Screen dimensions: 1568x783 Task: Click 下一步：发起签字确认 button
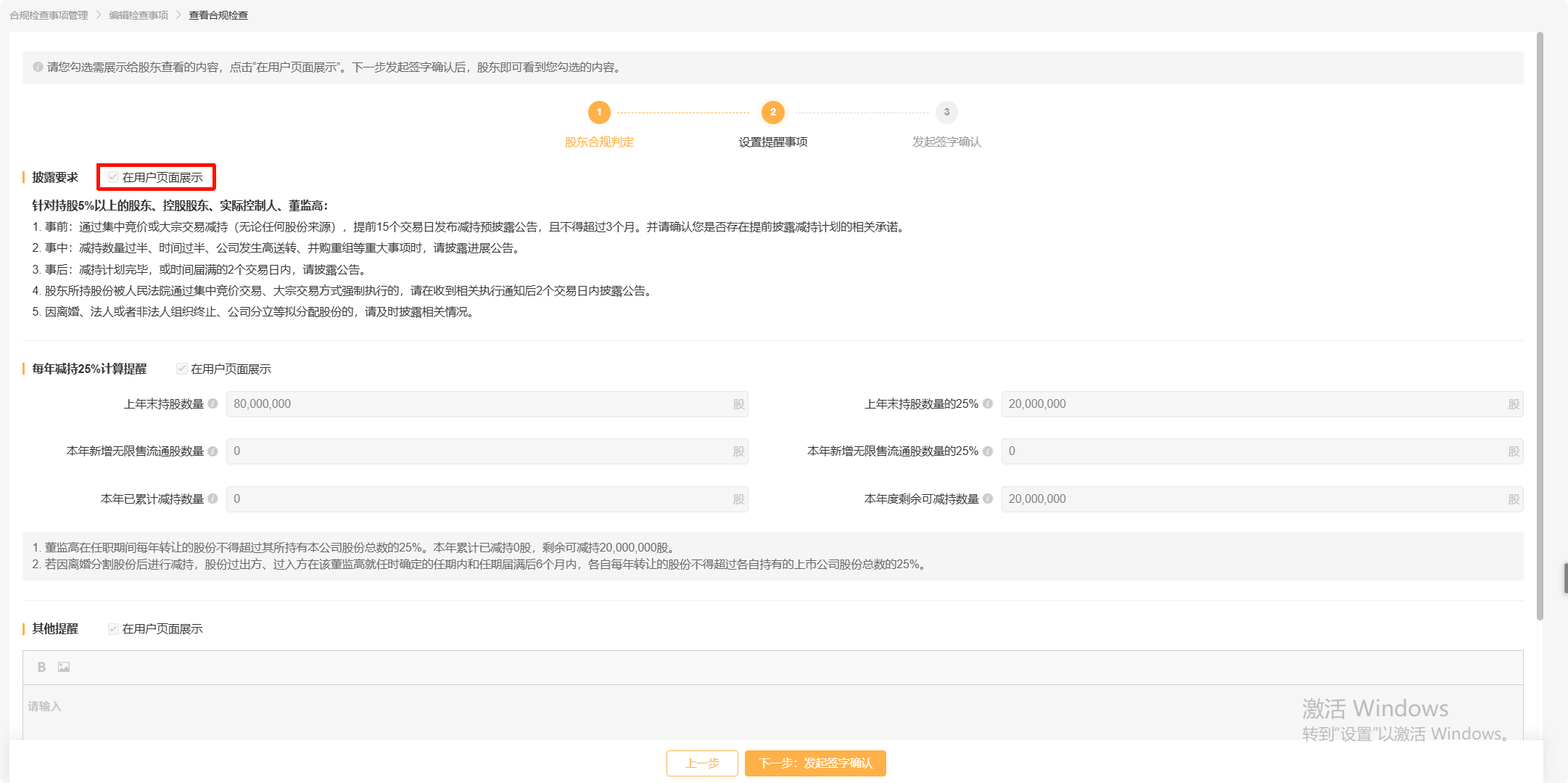pyautogui.click(x=815, y=763)
